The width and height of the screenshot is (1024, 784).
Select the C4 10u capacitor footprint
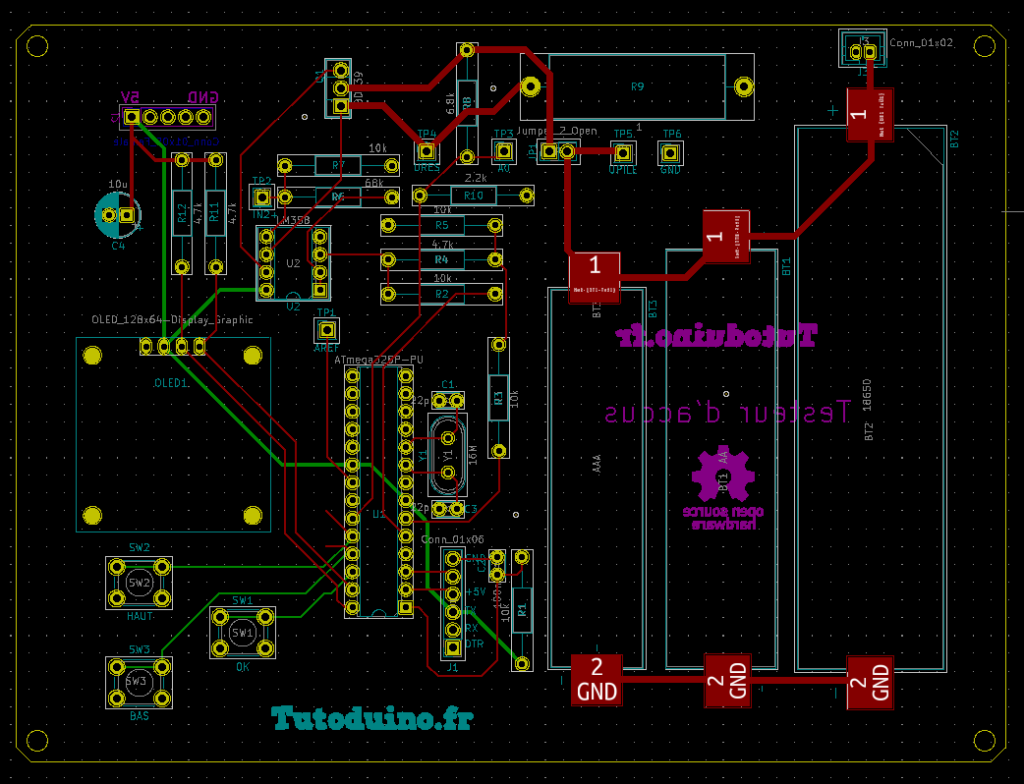tap(118, 215)
